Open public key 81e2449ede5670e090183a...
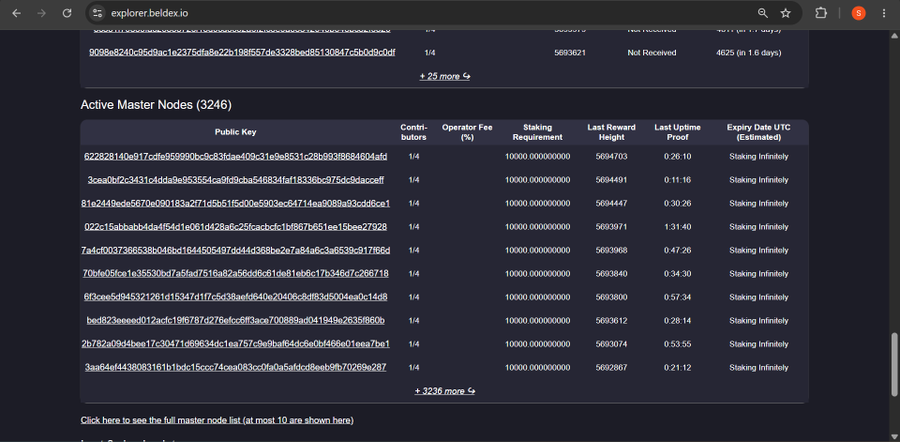 (x=235, y=203)
